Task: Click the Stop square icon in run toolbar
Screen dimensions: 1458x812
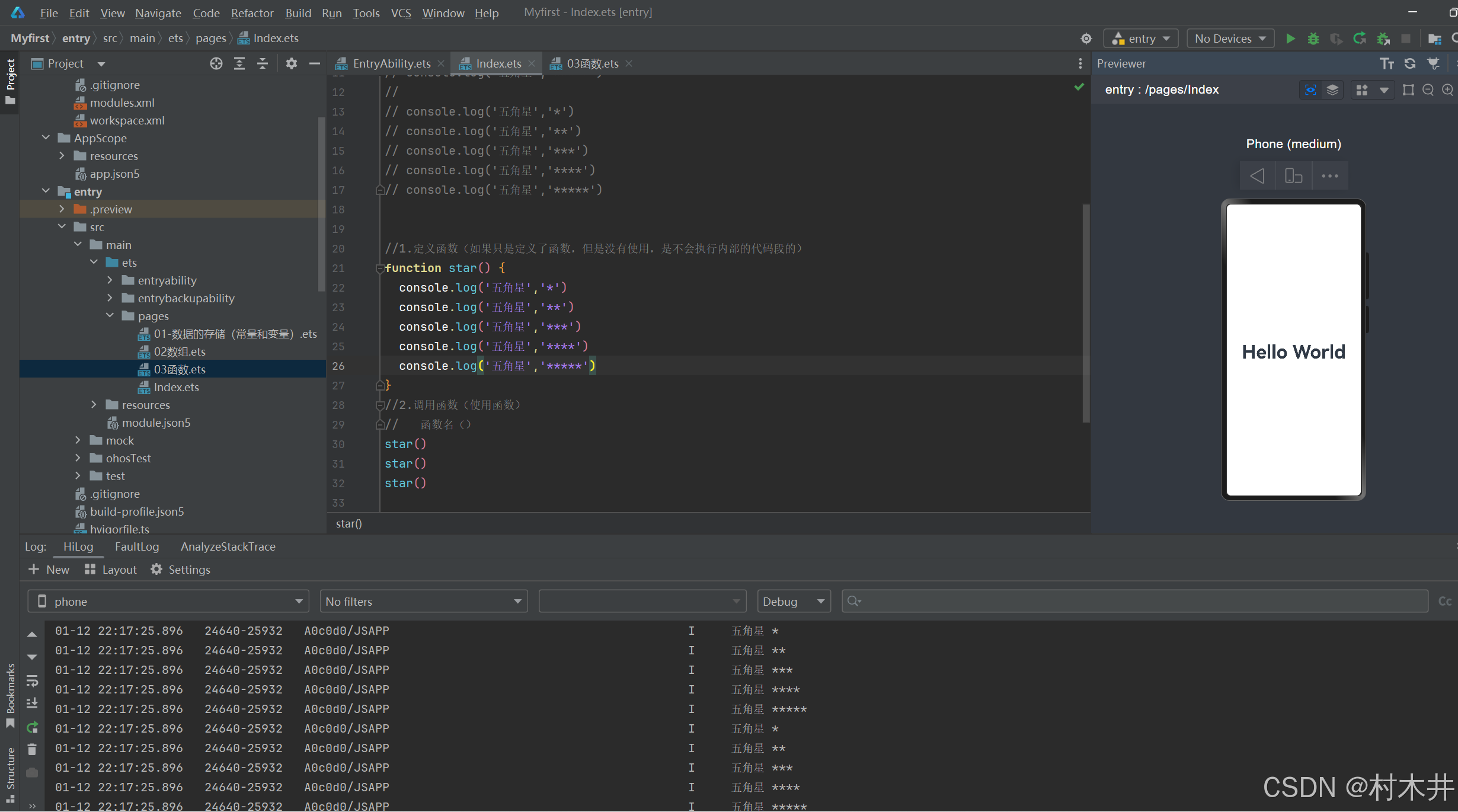Action: [1406, 39]
